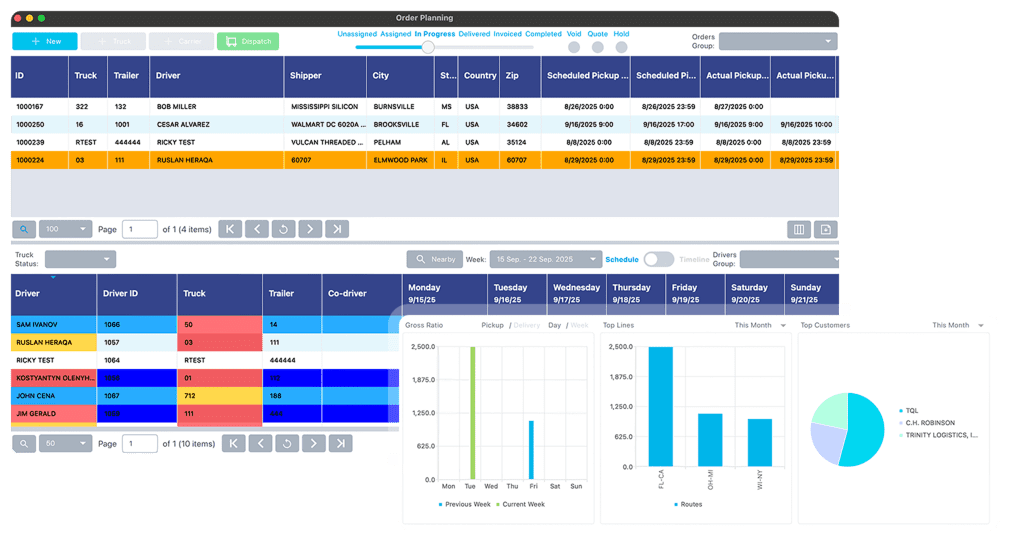Go to last page of orders grid
Screen dimensions: 1010x541
tap(338, 229)
